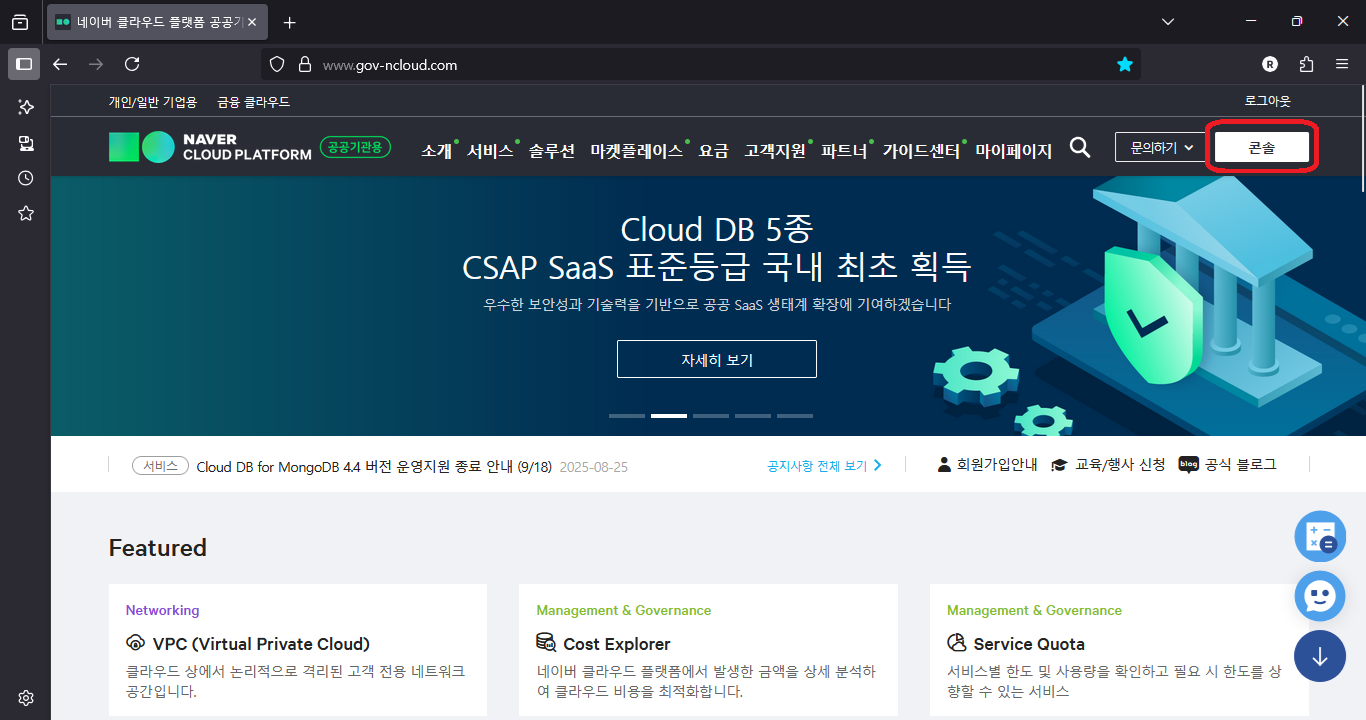The height and width of the screenshot is (720, 1366).
Task: Click the Featured section heading
Action: click(158, 548)
